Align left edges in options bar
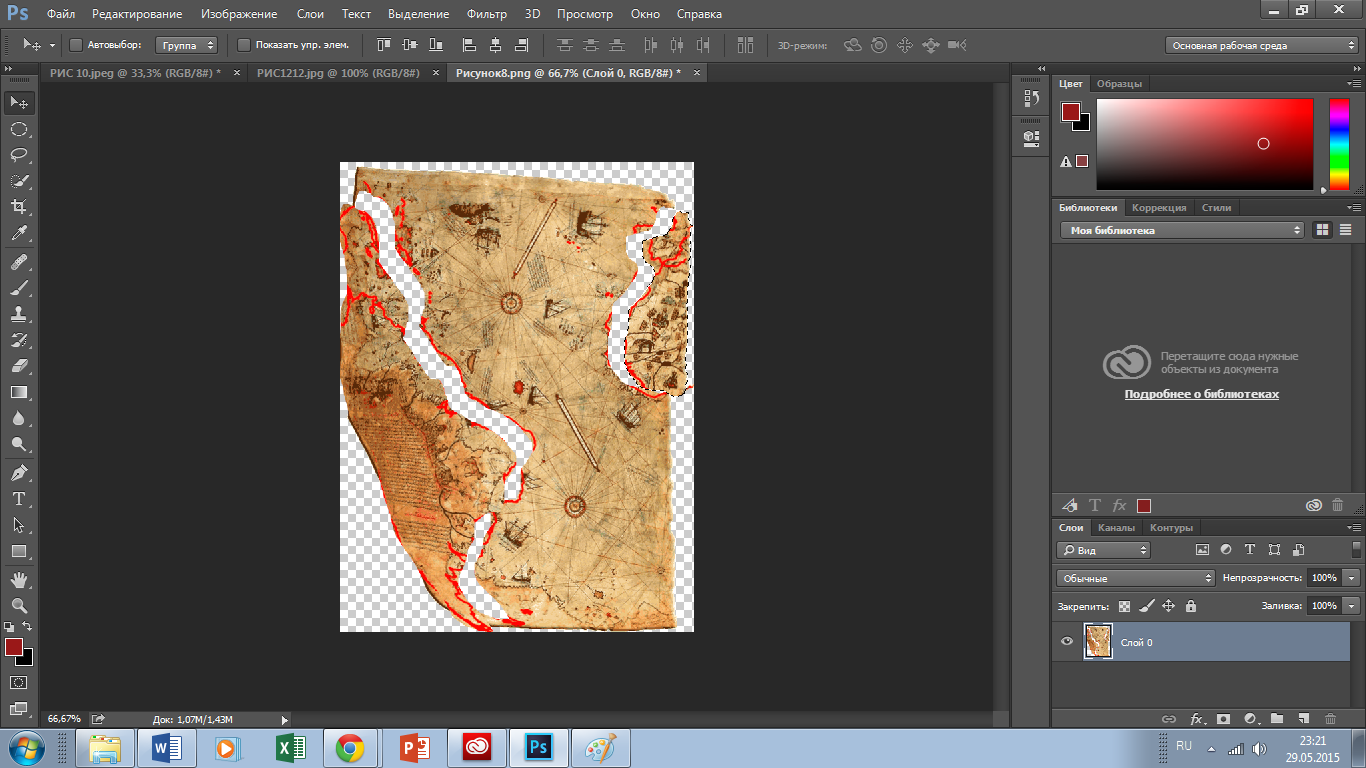1366x768 pixels. coord(469,45)
